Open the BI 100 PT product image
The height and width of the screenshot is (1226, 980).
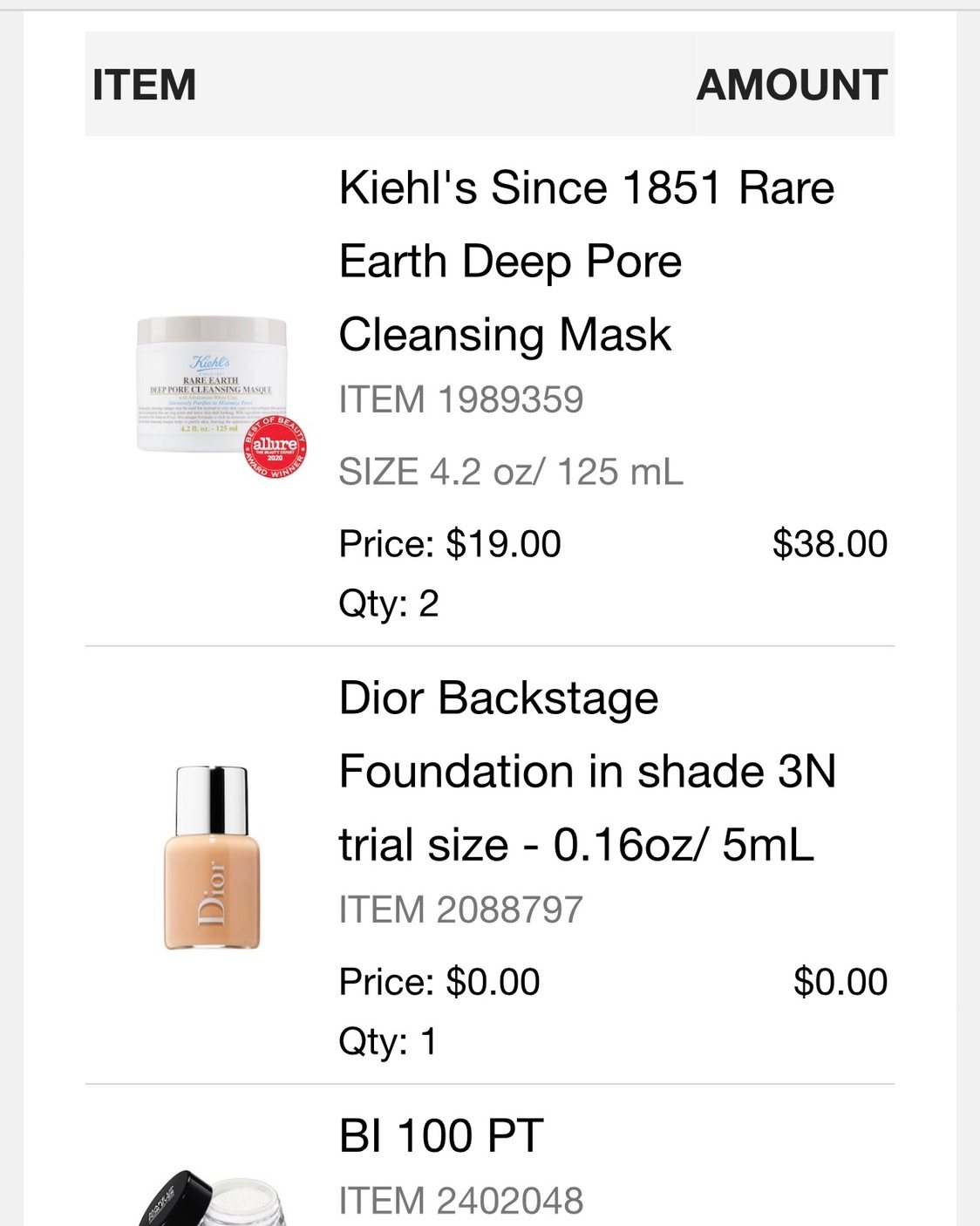tap(212, 1198)
